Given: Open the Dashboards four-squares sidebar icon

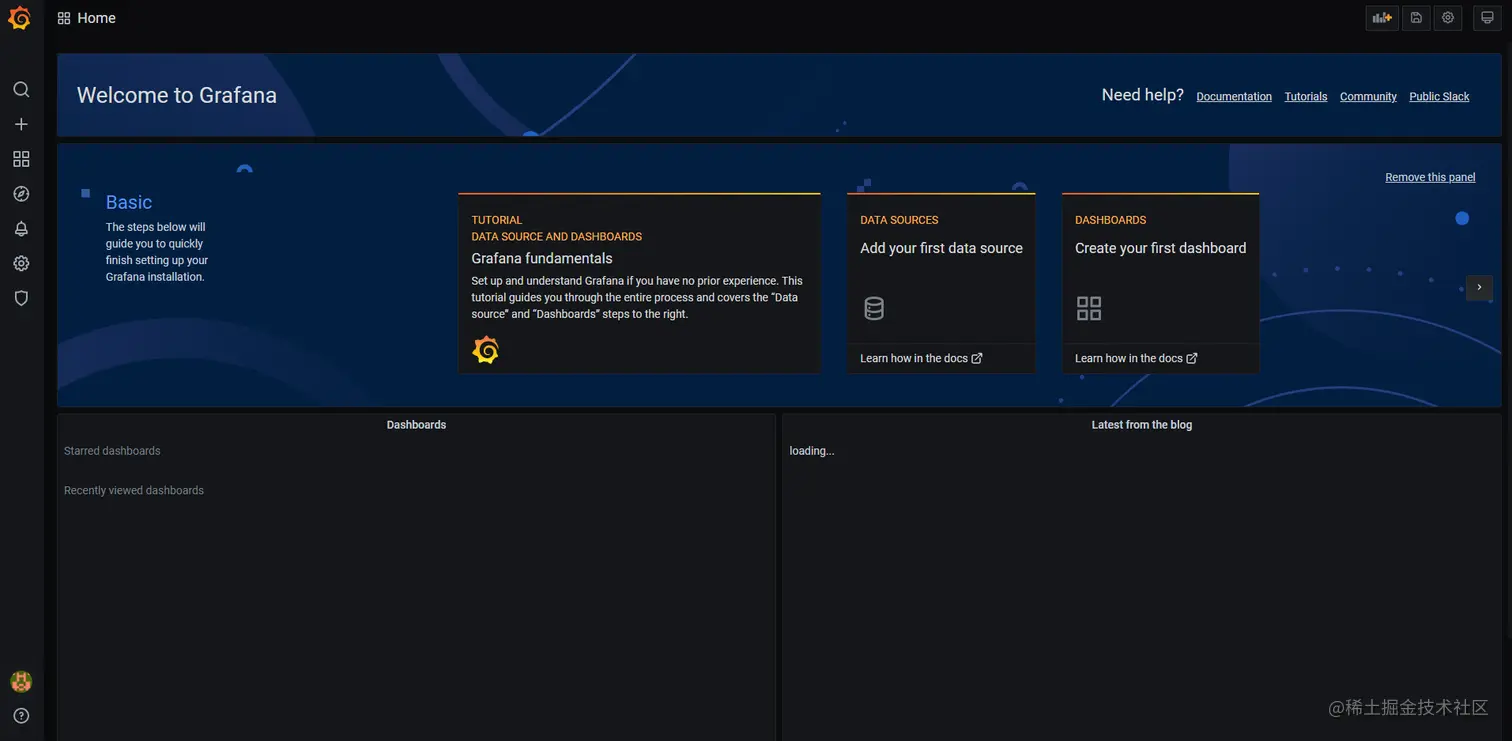Looking at the screenshot, I should coord(21,159).
